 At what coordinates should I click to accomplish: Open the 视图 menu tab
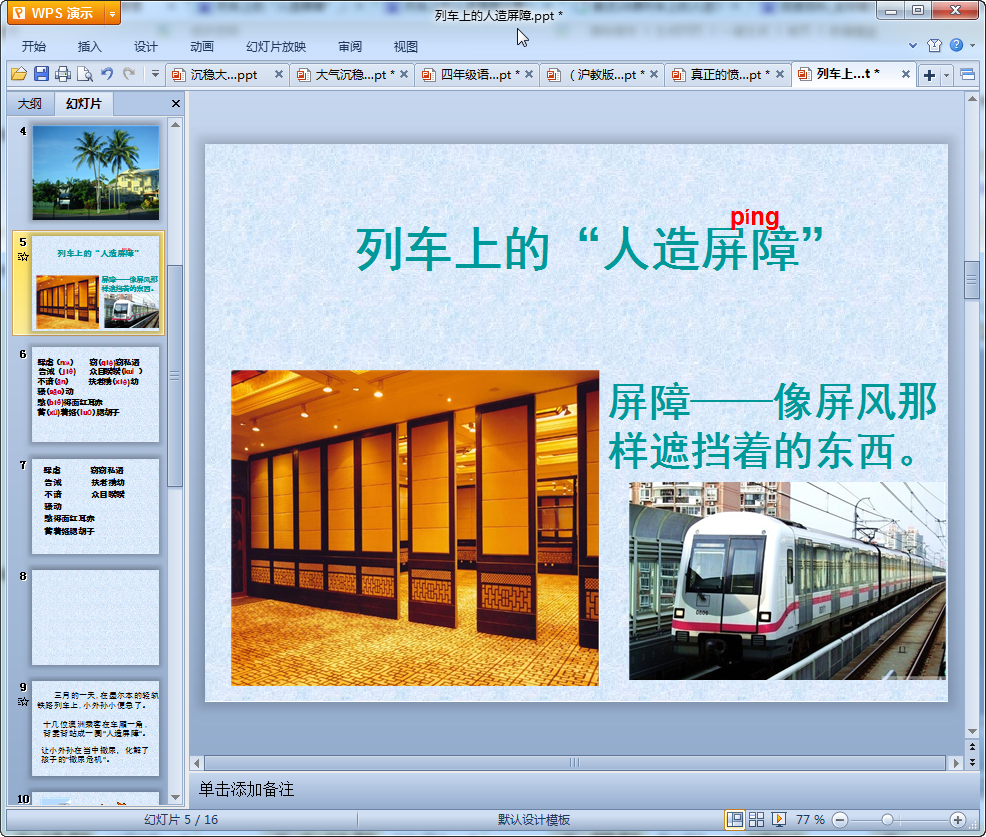[x=406, y=47]
